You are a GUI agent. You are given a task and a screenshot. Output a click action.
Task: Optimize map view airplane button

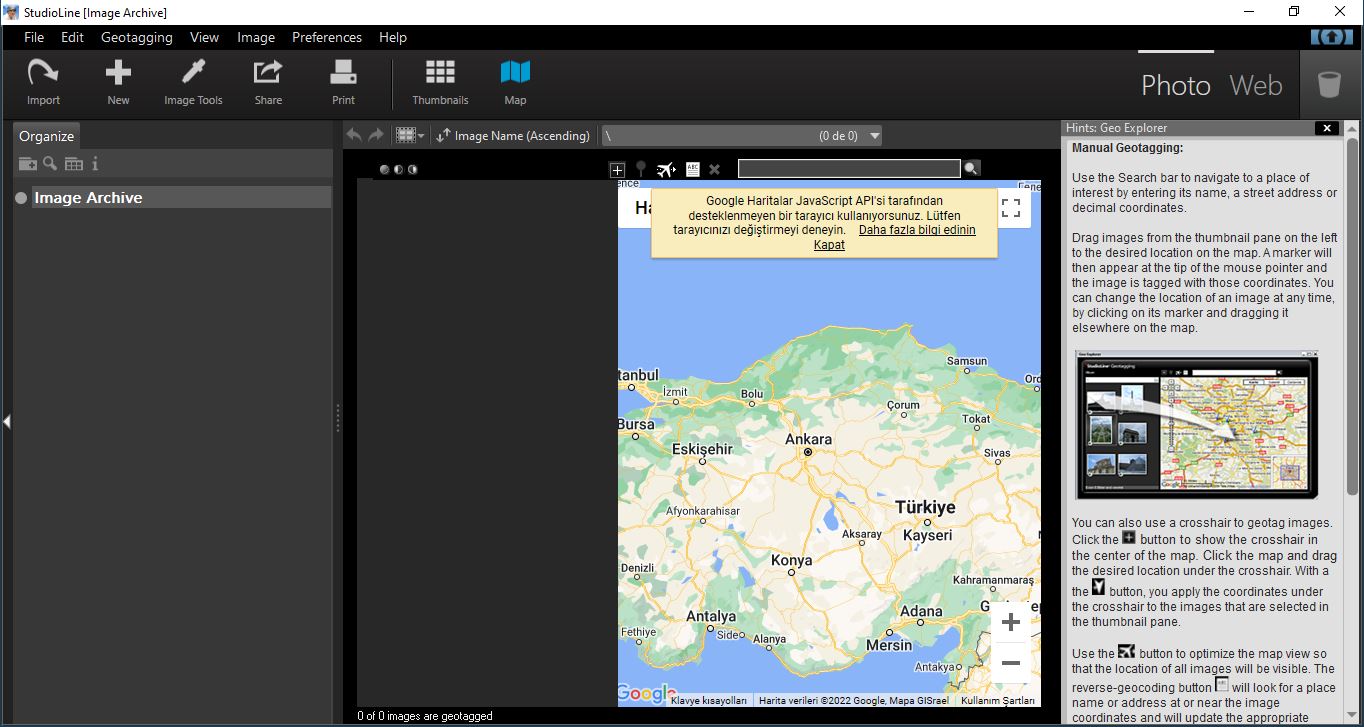tap(666, 170)
